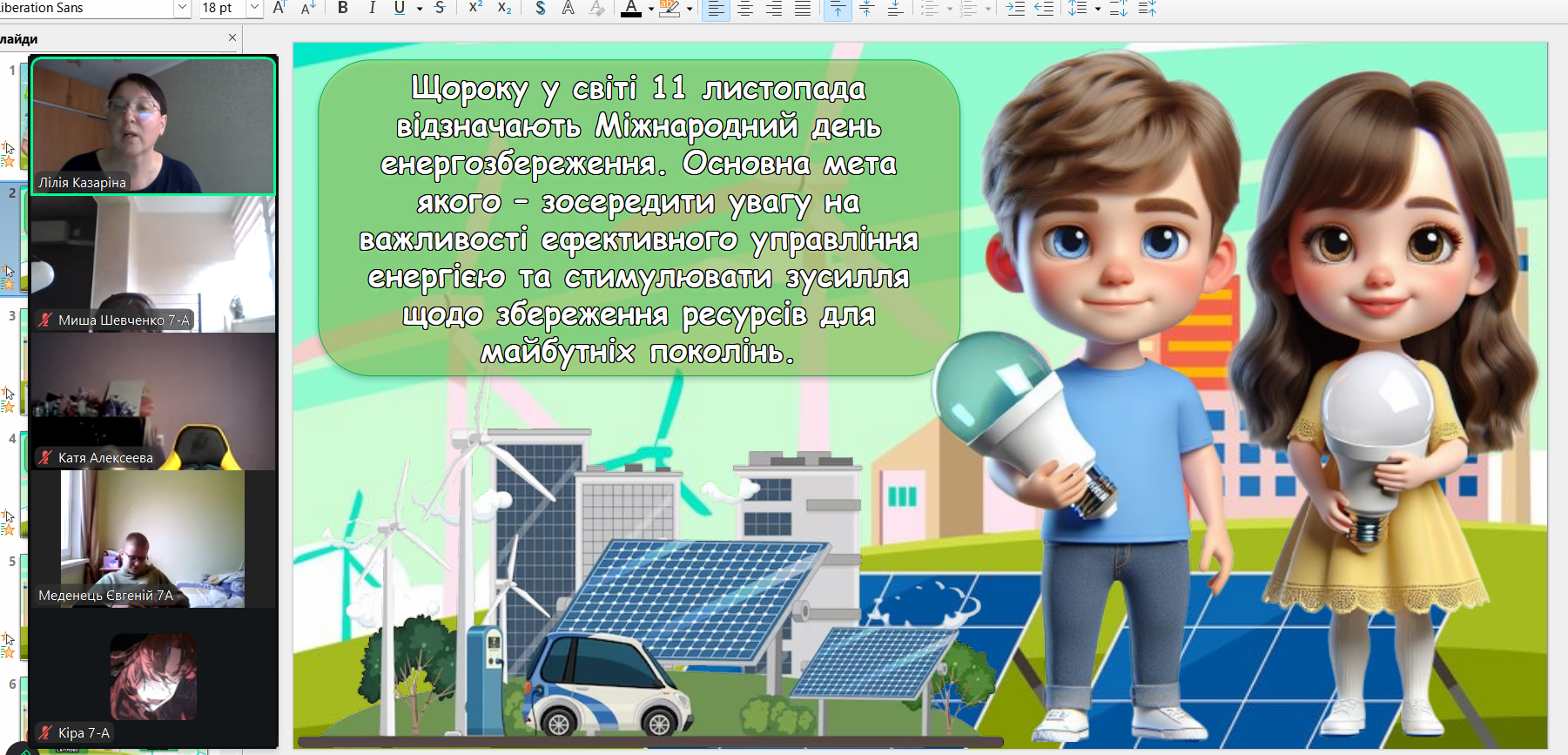Toggle strikethrough text formatting
This screenshot has height=755, width=1568.
pyautogui.click(x=440, y=8)
